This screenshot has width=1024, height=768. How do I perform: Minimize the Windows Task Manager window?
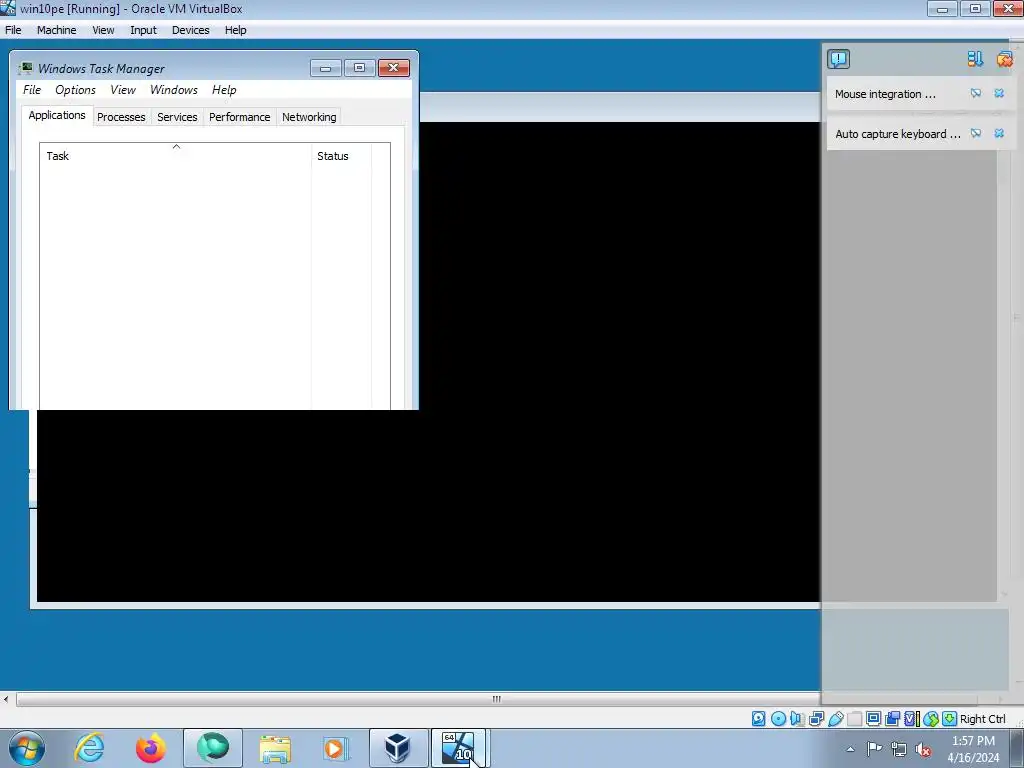point(325,68)
